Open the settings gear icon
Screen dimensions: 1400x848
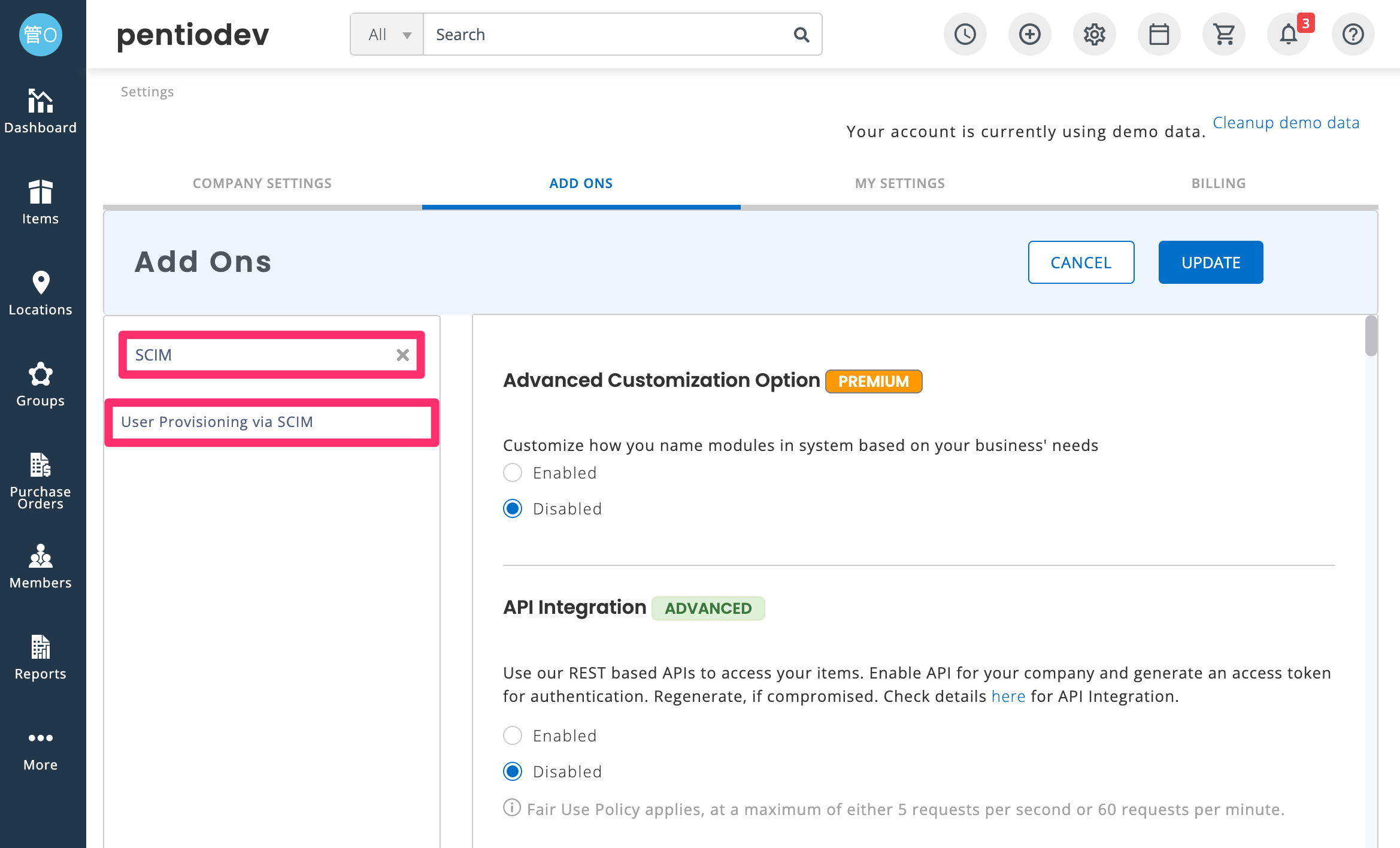pos(1095,34)
